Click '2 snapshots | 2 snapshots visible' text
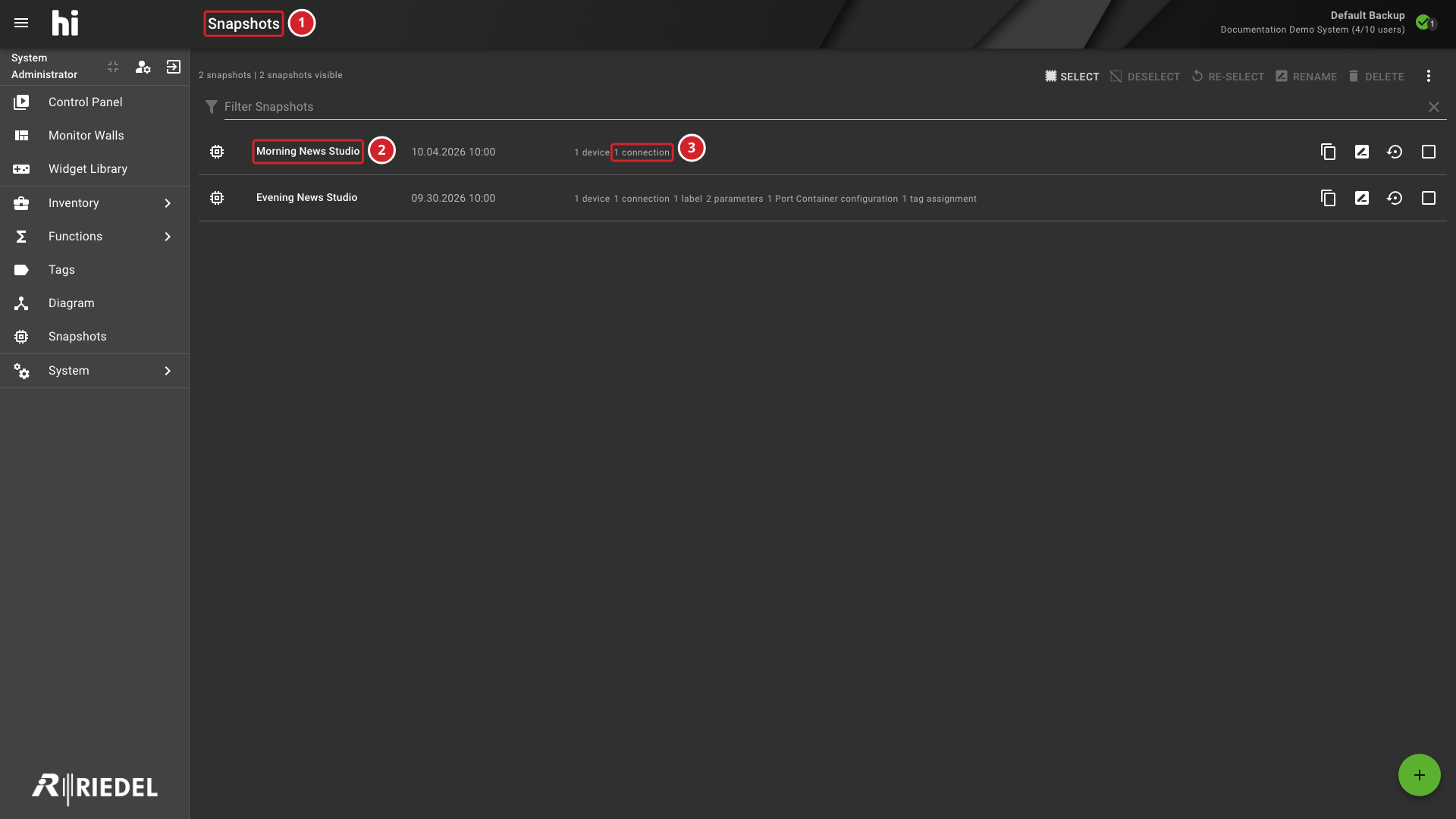 (x=270, y=75)
